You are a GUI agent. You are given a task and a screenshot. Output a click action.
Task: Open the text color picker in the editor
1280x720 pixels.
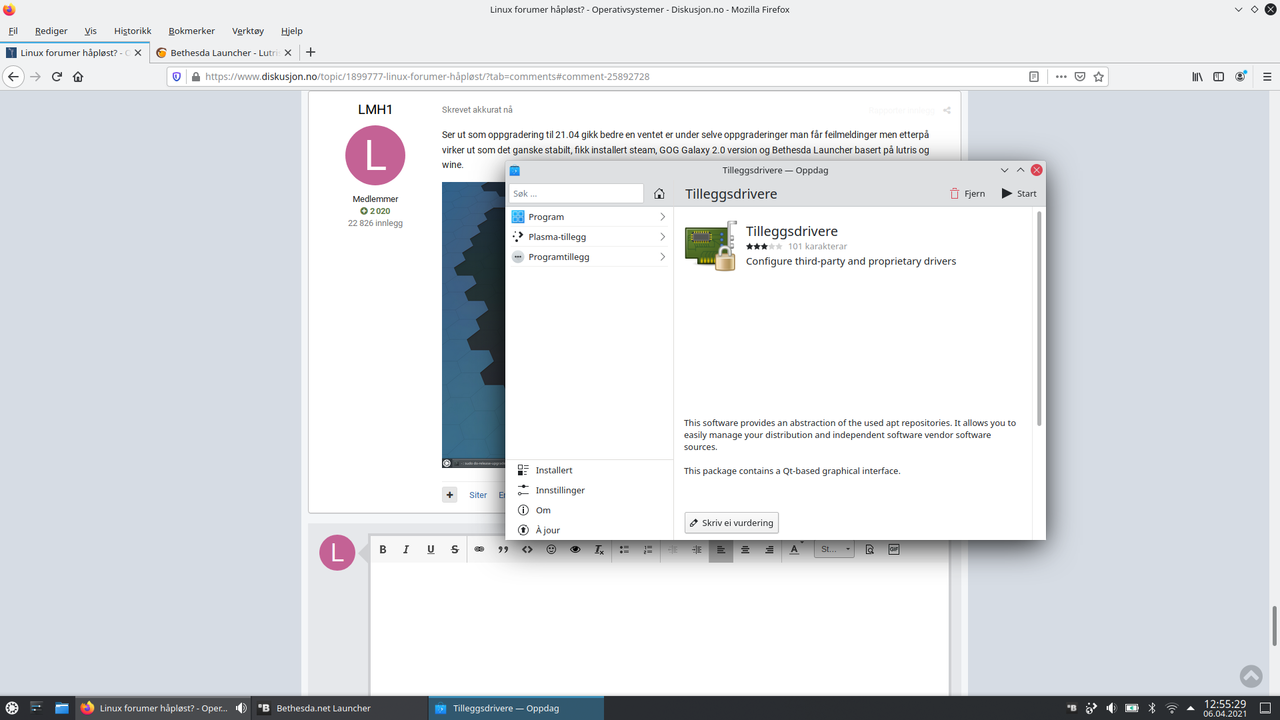793,549
